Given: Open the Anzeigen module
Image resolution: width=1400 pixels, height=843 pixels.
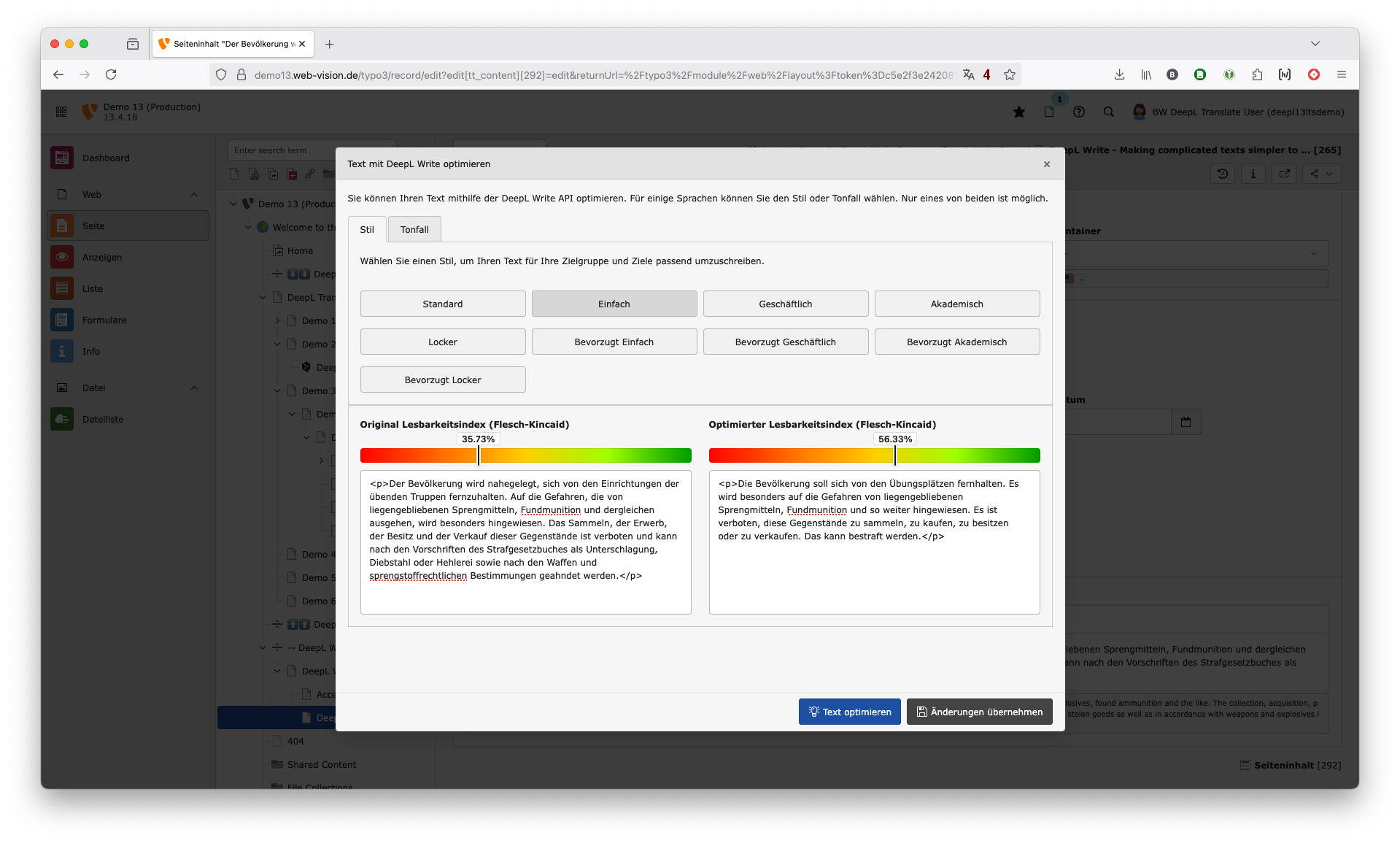Looking at the screenshot, I should pos(128,257).
